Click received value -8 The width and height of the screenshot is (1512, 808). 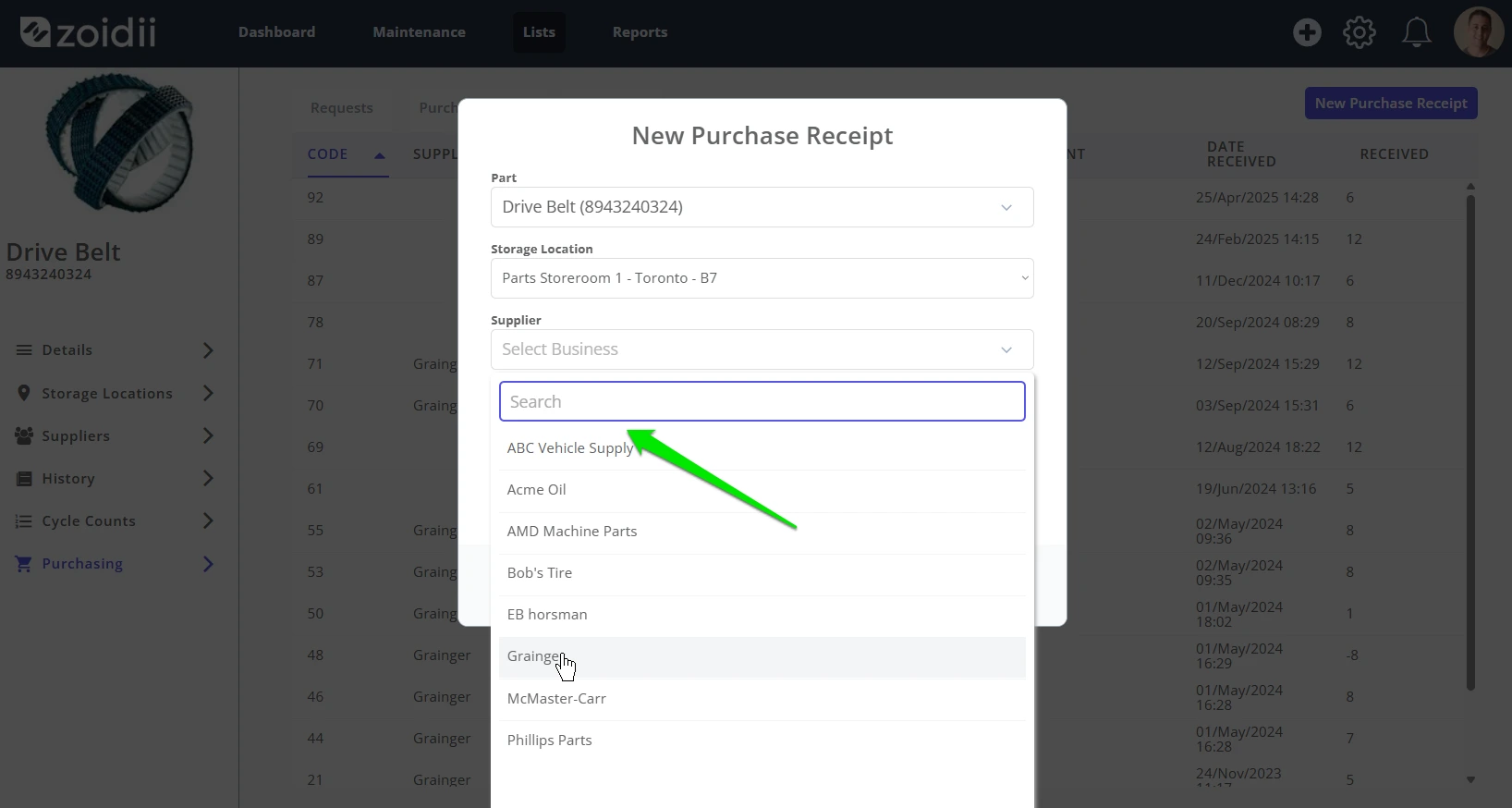pos(1352,655)
